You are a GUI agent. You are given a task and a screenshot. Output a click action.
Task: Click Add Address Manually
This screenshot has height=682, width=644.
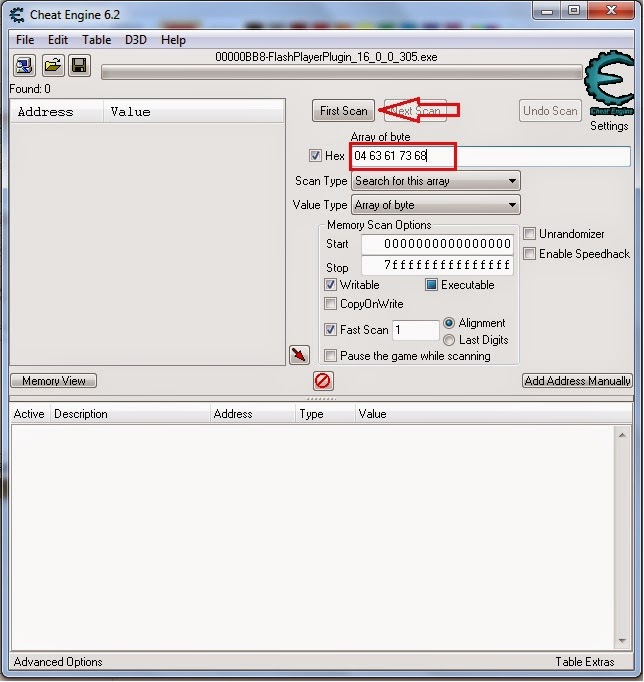coord(577,381)
